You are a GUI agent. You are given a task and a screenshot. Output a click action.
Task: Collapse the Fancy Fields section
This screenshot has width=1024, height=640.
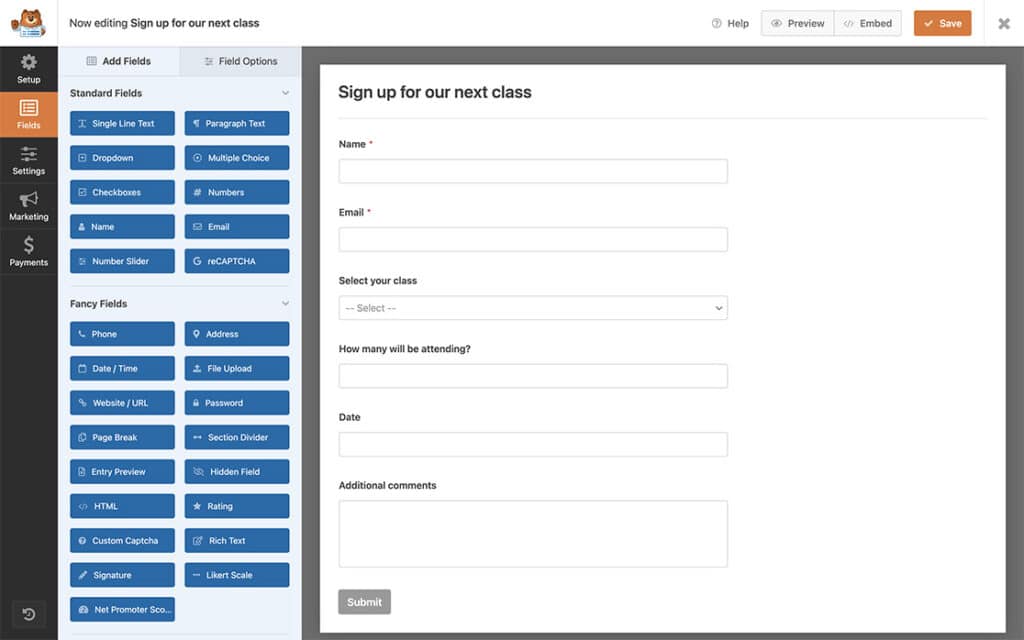(285, 304)
